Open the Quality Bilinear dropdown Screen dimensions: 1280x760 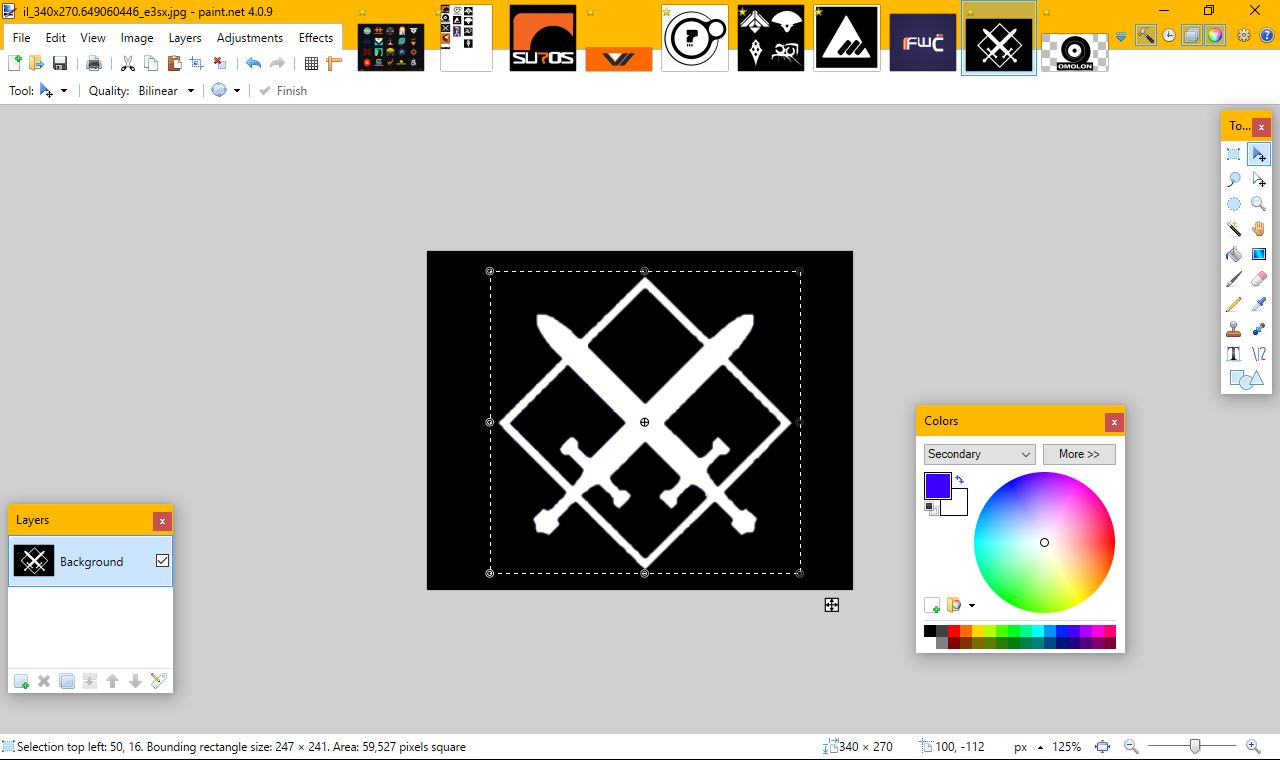[x=166, y=90]
